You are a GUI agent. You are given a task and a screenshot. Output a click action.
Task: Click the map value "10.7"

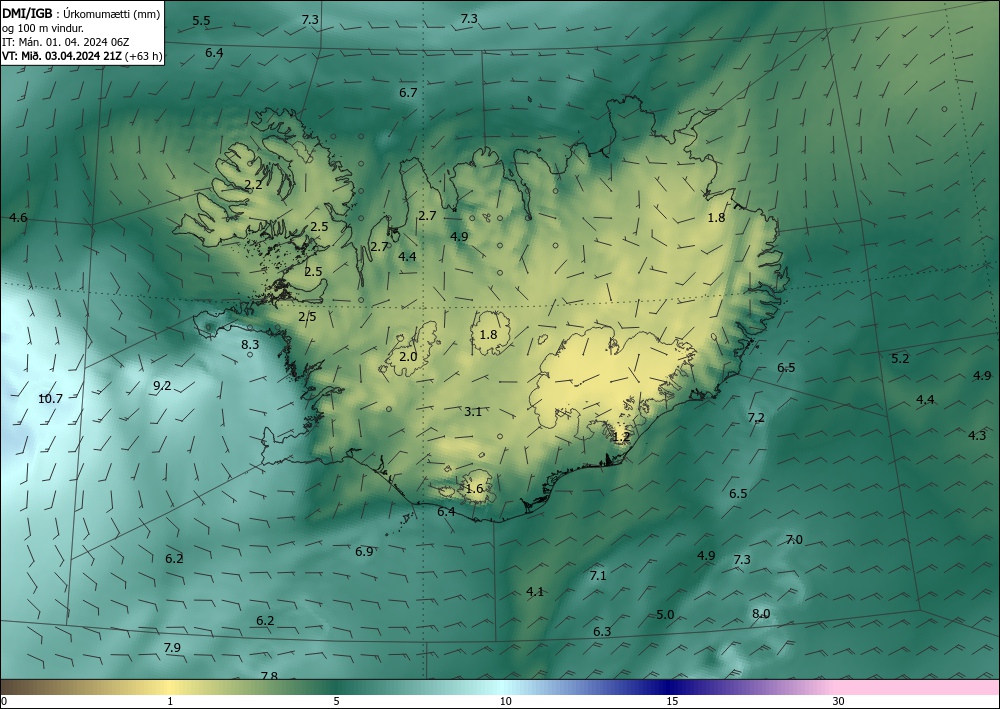click(50, 398)
